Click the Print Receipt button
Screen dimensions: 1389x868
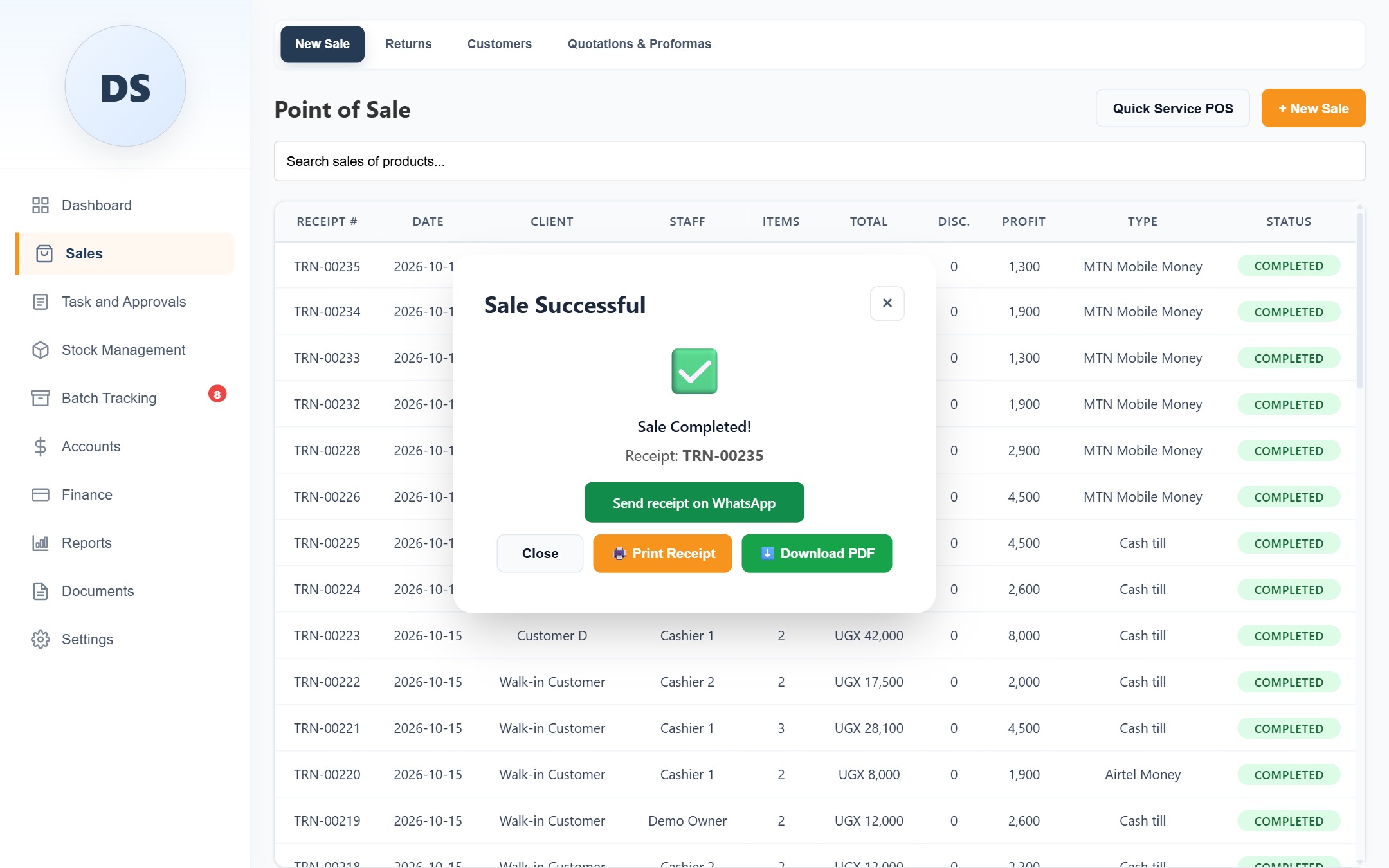coord(662,554)
